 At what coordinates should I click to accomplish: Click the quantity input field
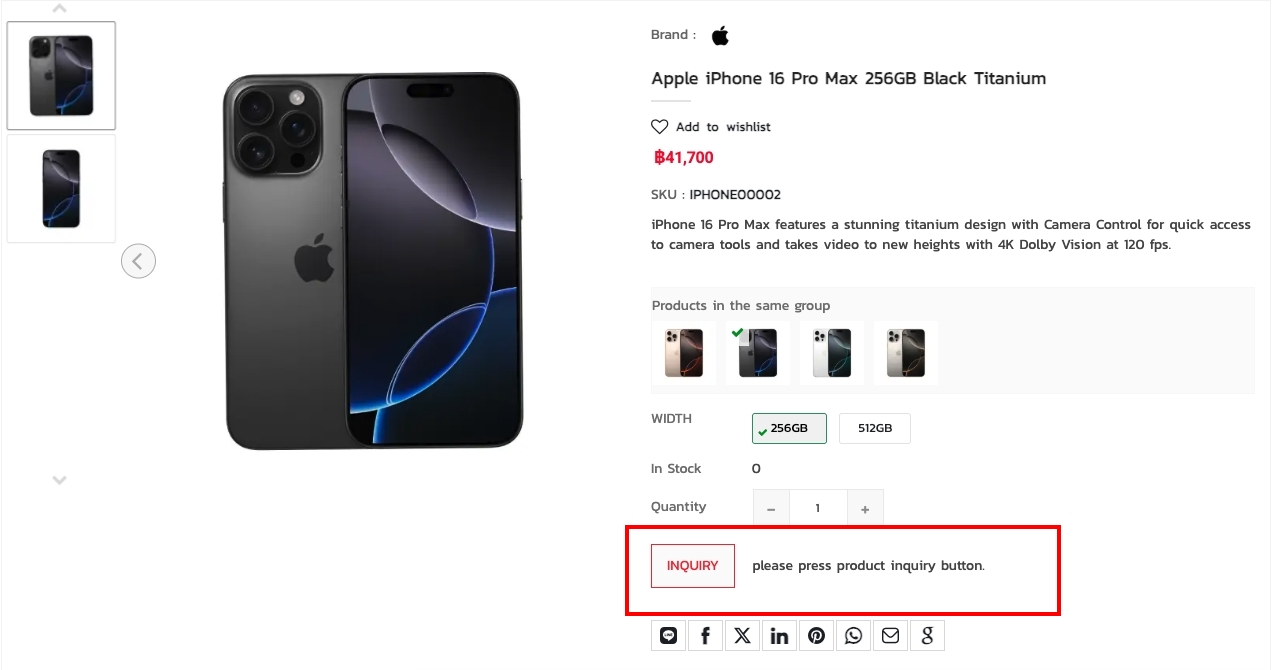pyautogui.click(x=818, y=509)
